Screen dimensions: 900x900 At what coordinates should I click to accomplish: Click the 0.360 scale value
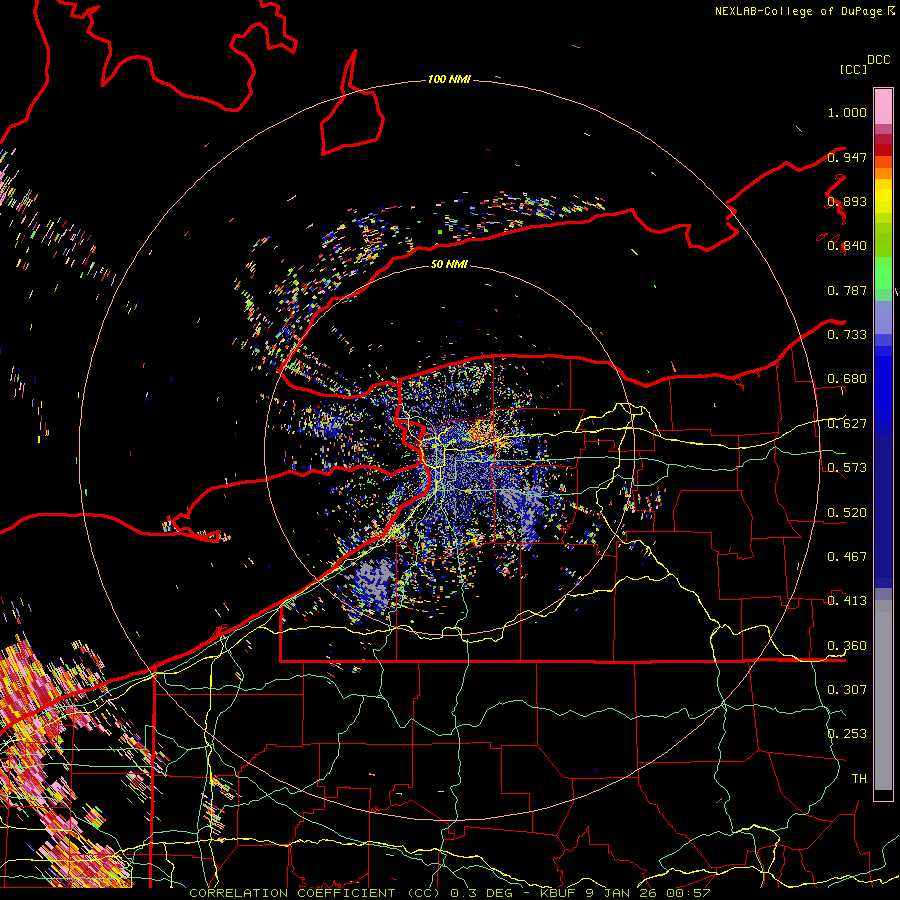tap(847, 646)
